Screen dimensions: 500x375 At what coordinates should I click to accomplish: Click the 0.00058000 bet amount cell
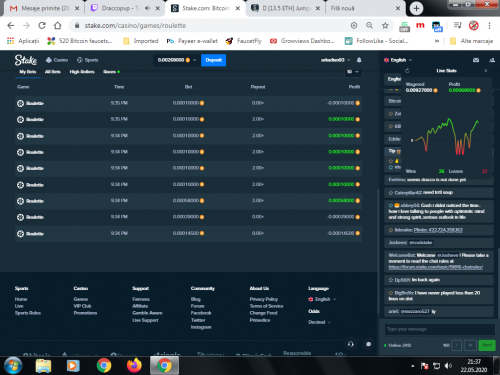click(x=188, y=201)
